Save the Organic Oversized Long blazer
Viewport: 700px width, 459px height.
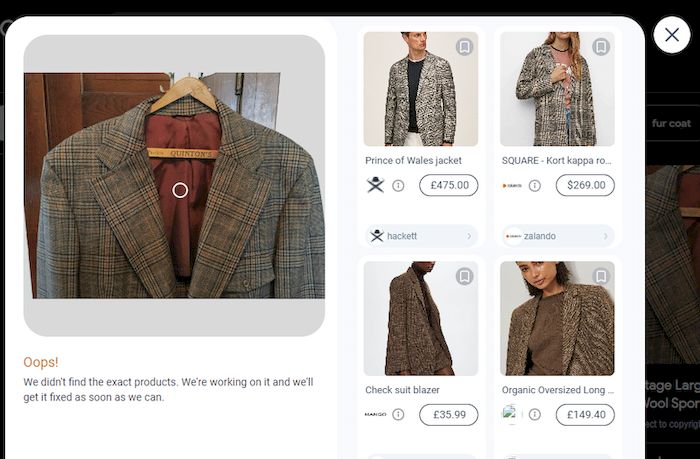[x=600, y=277]
